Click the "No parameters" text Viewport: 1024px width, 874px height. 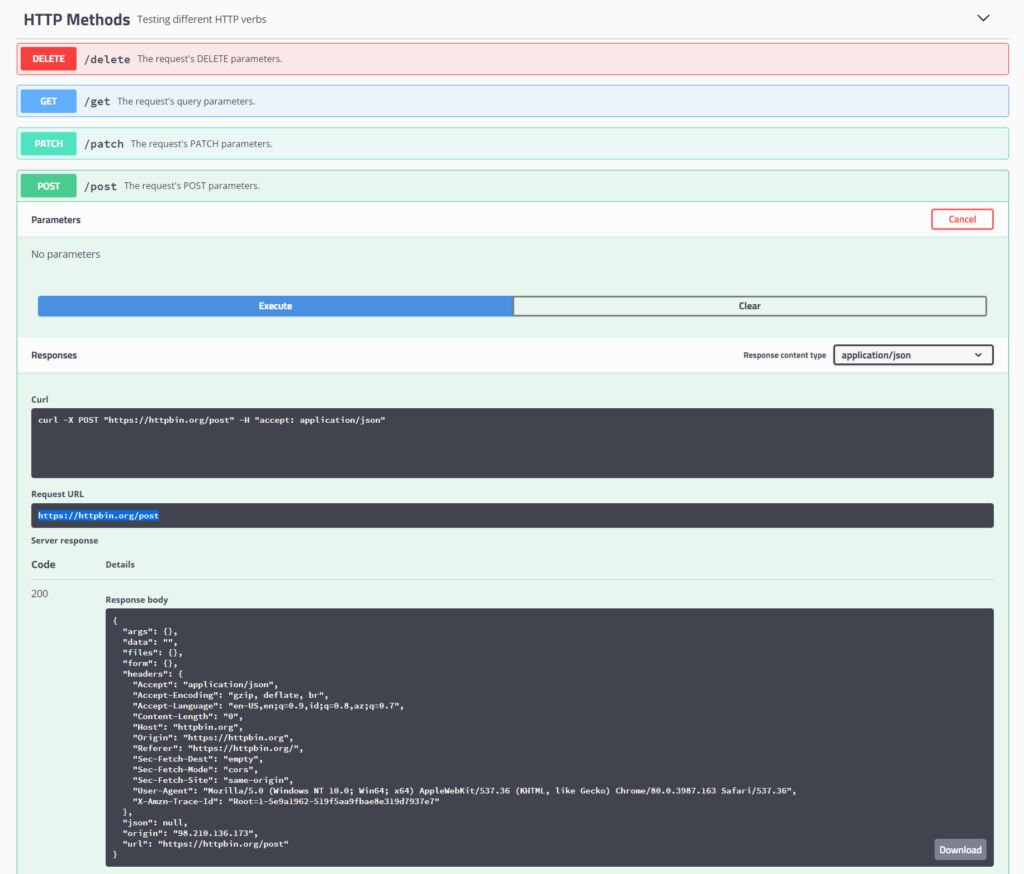(66, 254)
